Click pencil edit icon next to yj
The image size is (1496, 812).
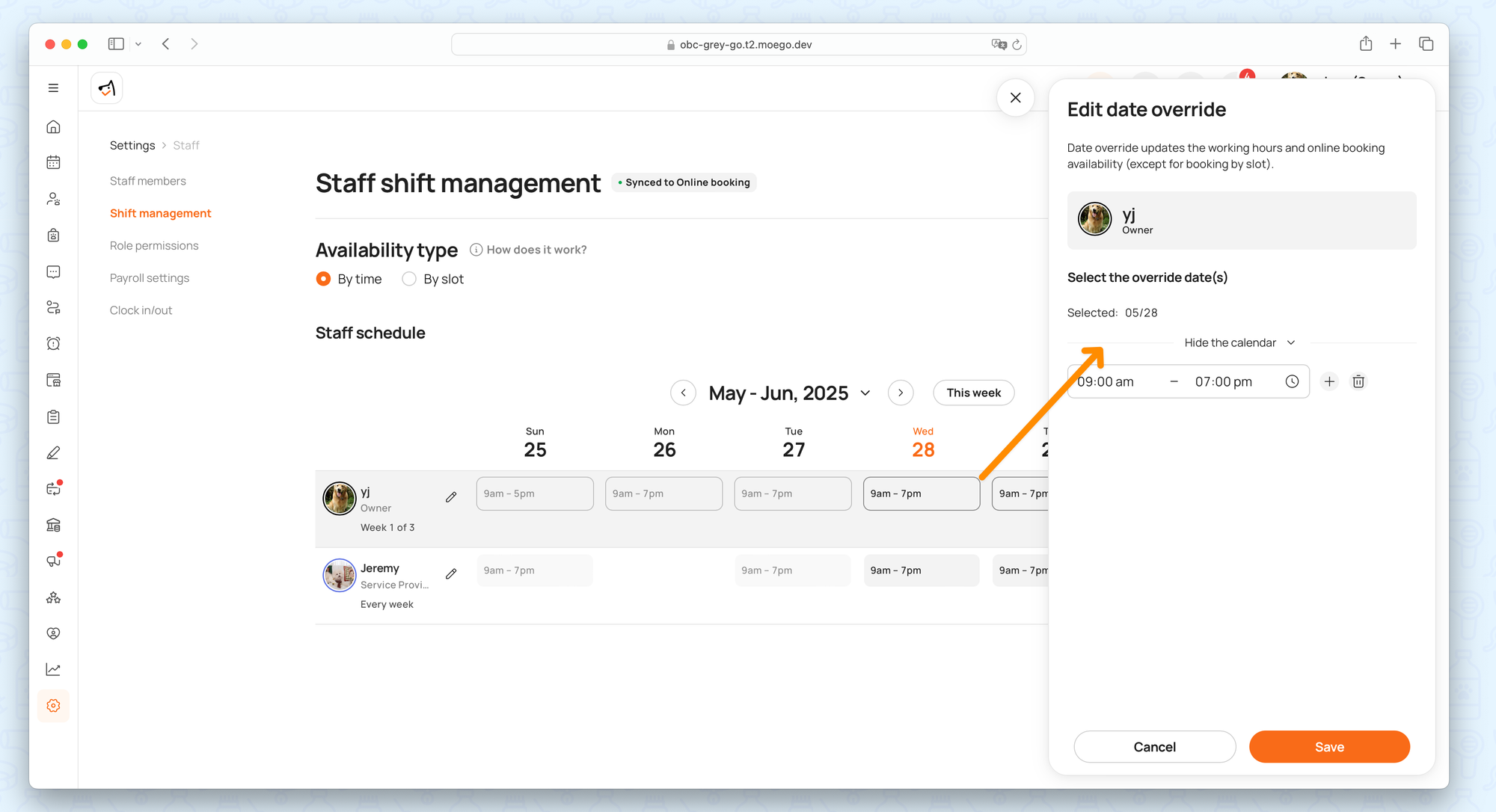pyautogui.click(x=451, y=497)
